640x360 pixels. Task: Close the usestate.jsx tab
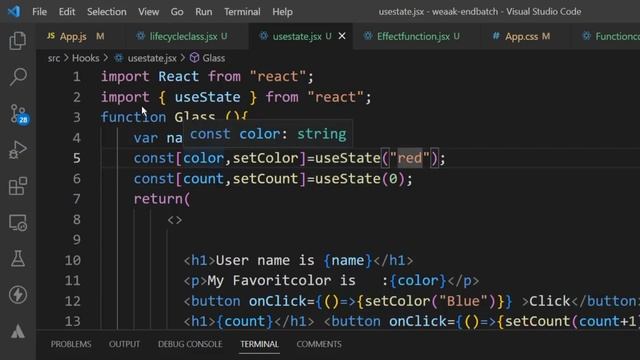coord(342,36)
